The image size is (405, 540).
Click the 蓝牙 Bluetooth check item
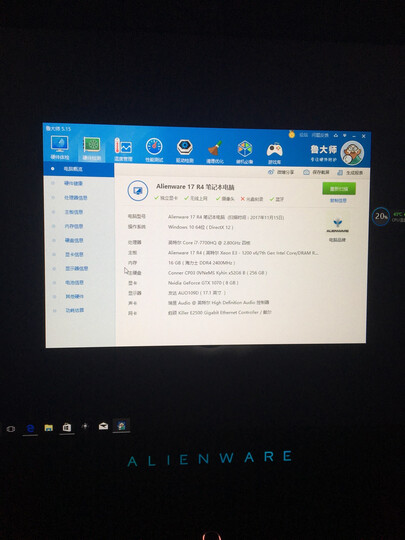[277, 199]
